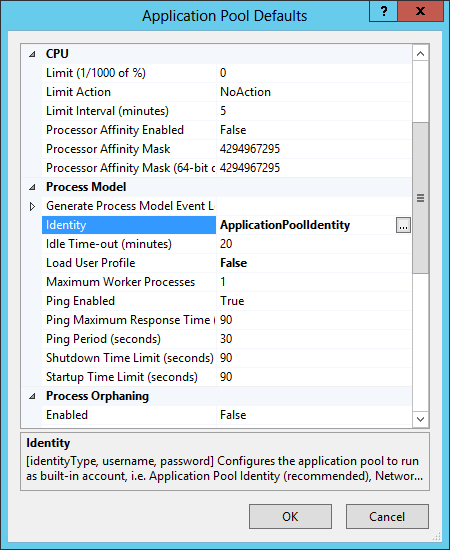The width and height of the screenshot is (450, 550).
Task: Click the Ping Period value field
Action: tap(314, 339)
